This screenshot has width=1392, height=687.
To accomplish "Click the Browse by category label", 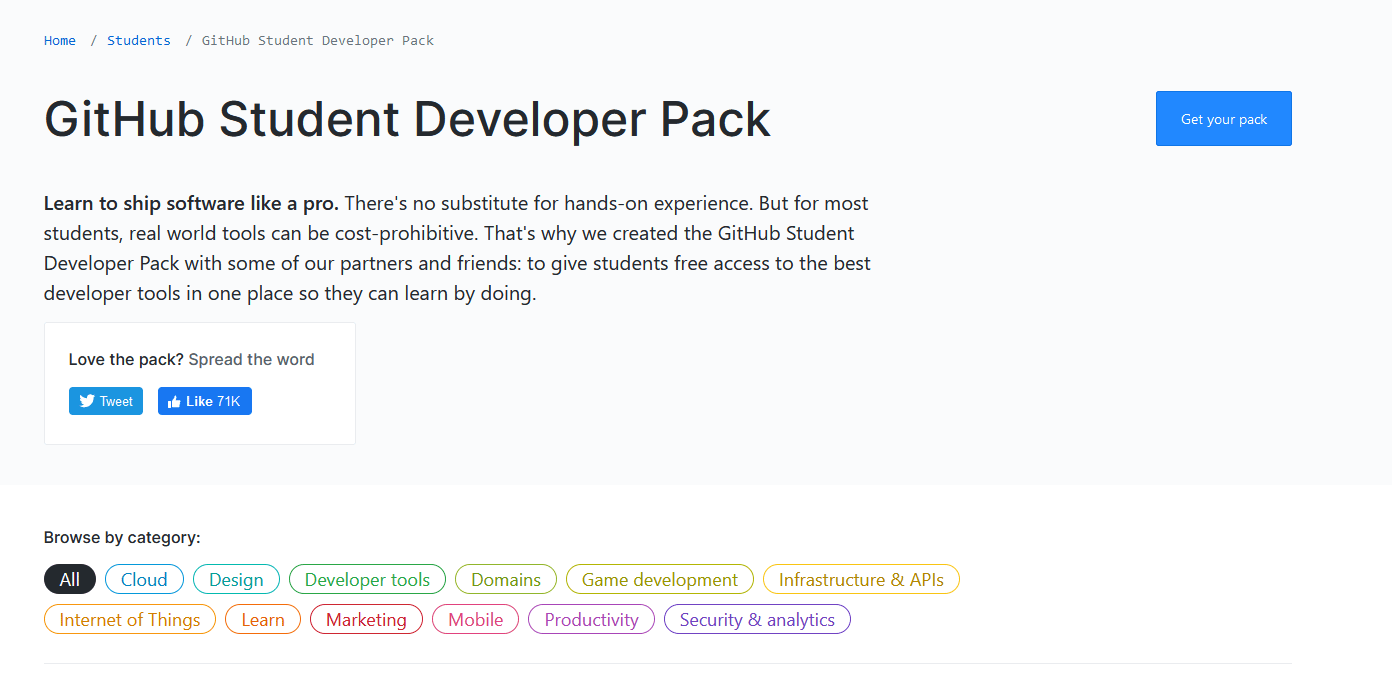I will (x=122, y=537).
